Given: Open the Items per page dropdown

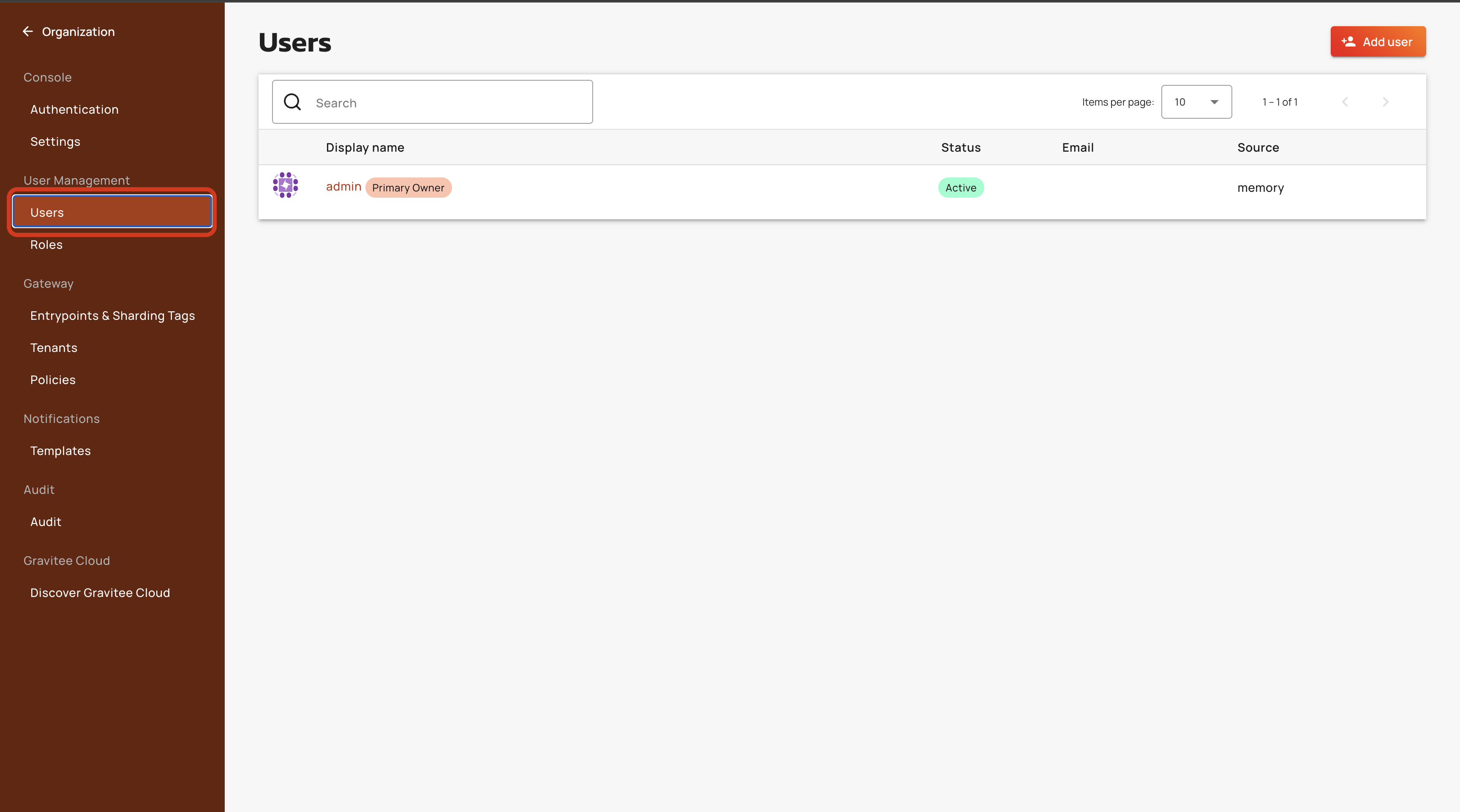Looking at the screenshot, I should tap(1196, 102).
